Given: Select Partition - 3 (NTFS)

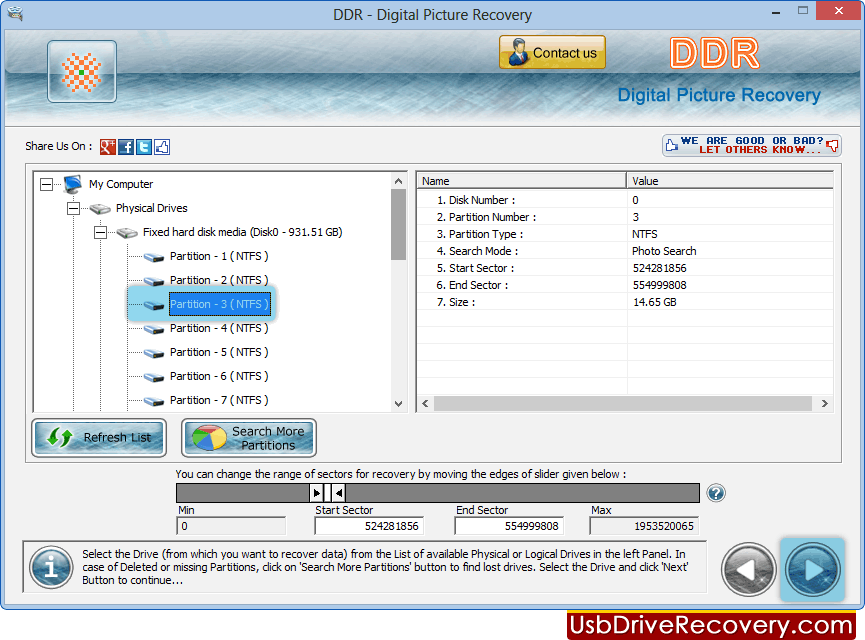Looking at the screenshot, I should [220, 304].
